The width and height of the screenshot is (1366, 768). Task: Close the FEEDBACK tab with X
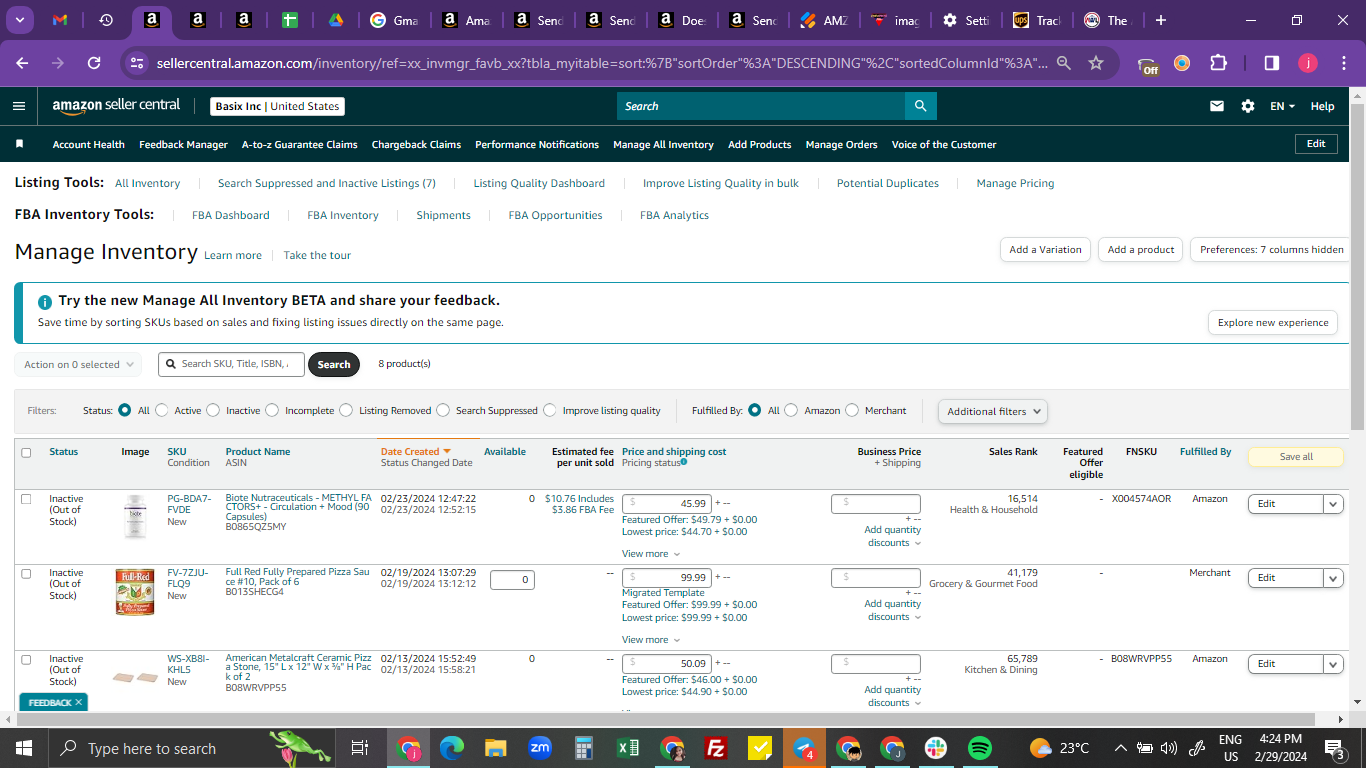pos(79,703)
